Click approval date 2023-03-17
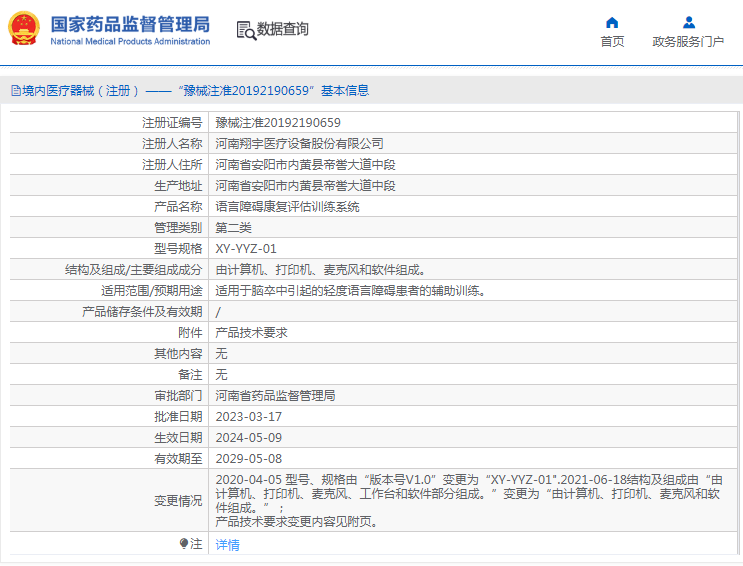Viewport: 743px width, 566px height. tap(249, 417)
